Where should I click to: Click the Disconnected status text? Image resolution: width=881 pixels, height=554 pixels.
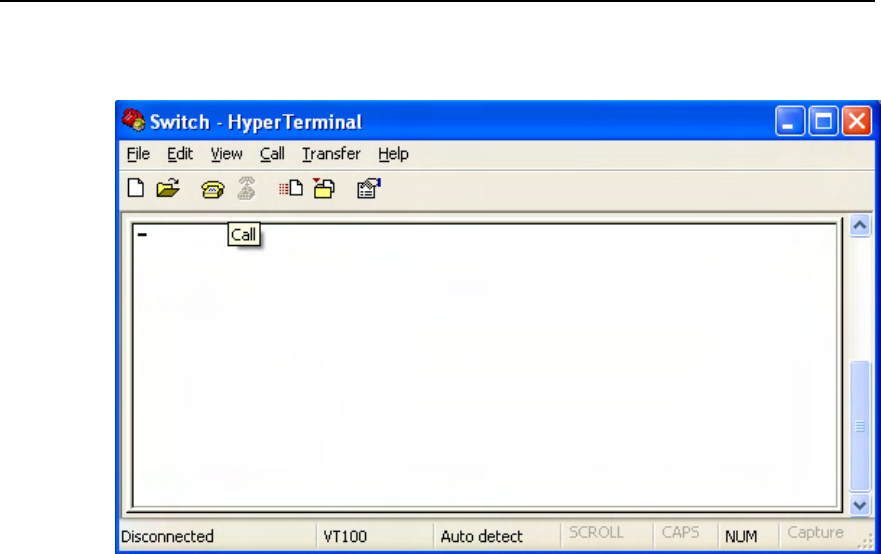(x=167, y=537)
